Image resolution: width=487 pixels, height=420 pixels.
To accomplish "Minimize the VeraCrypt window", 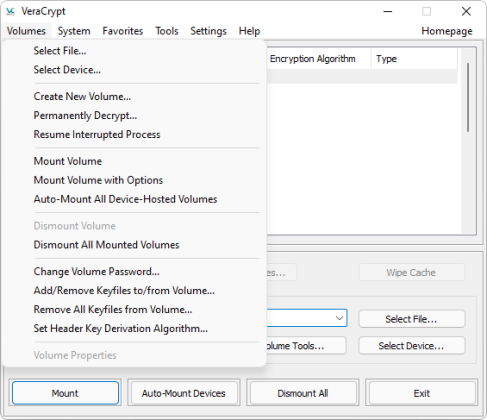I will point(388,11).
